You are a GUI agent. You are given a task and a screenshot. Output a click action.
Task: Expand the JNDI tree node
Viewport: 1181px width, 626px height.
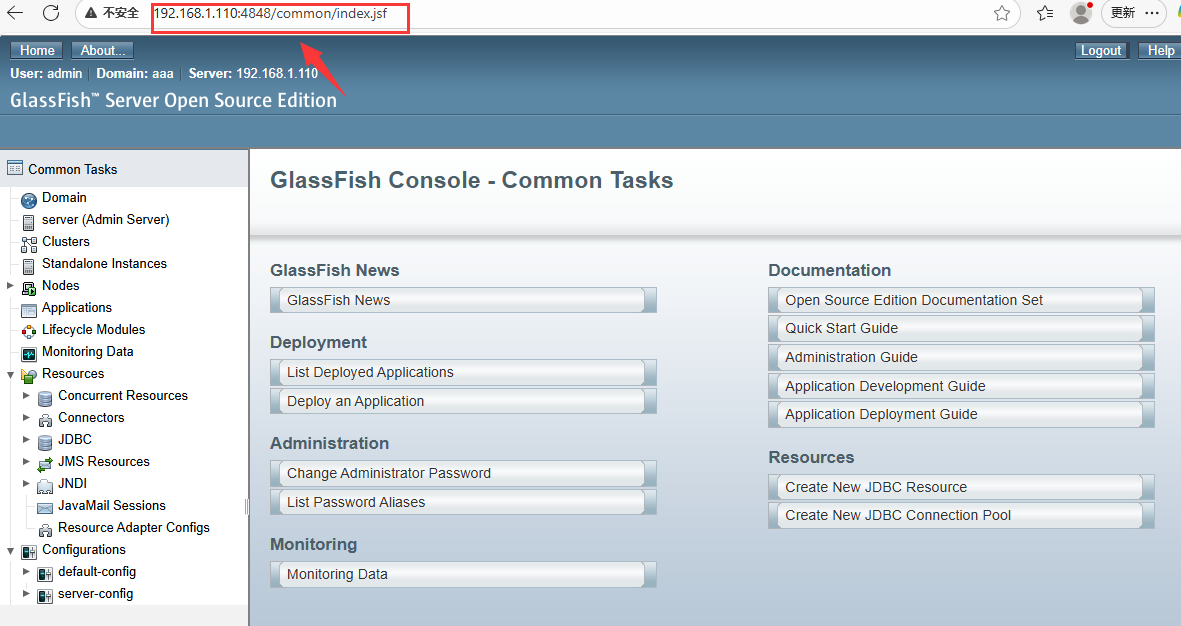pyautogui.click(x=26, y=483)
